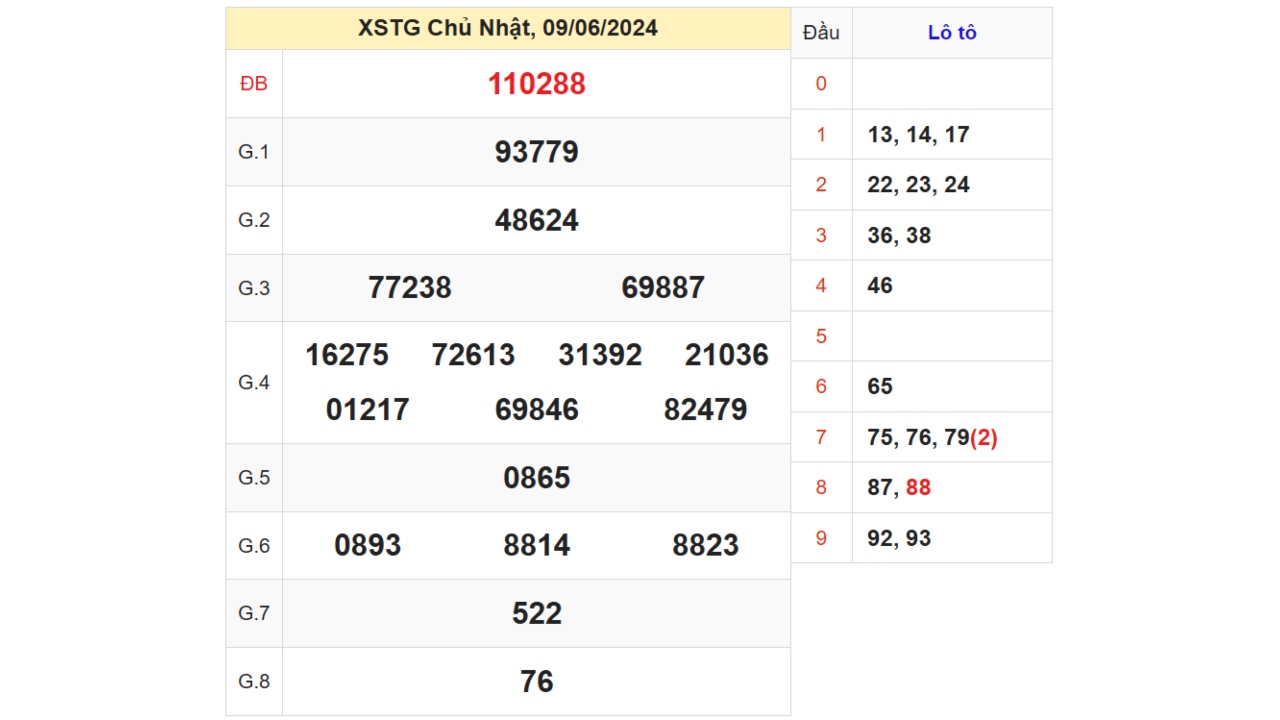Select fourth prize number 21036

tap(727, 355)
